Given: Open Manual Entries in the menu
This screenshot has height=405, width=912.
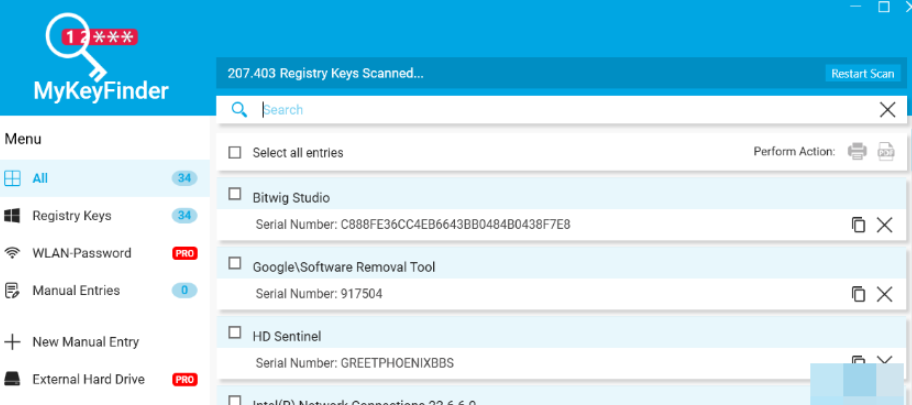Looking at the screenshot, I should click(x=105, y=290).
